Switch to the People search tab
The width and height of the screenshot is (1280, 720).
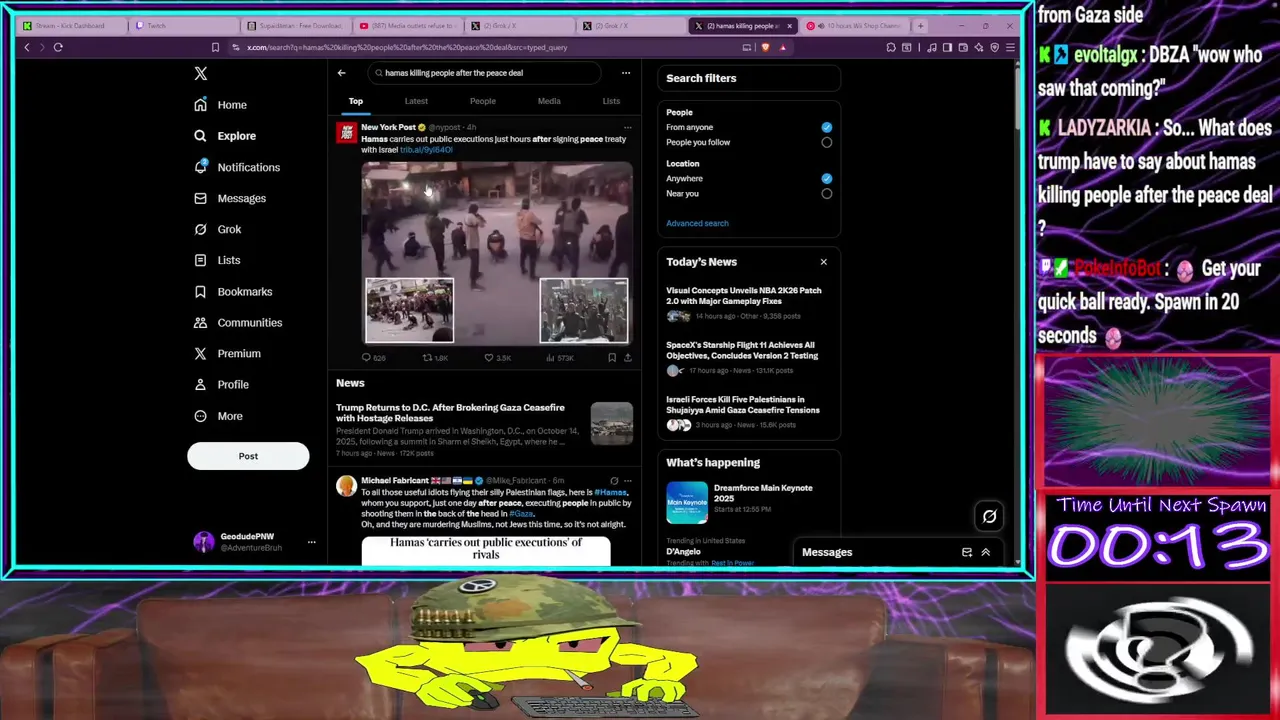click(483, 101)
